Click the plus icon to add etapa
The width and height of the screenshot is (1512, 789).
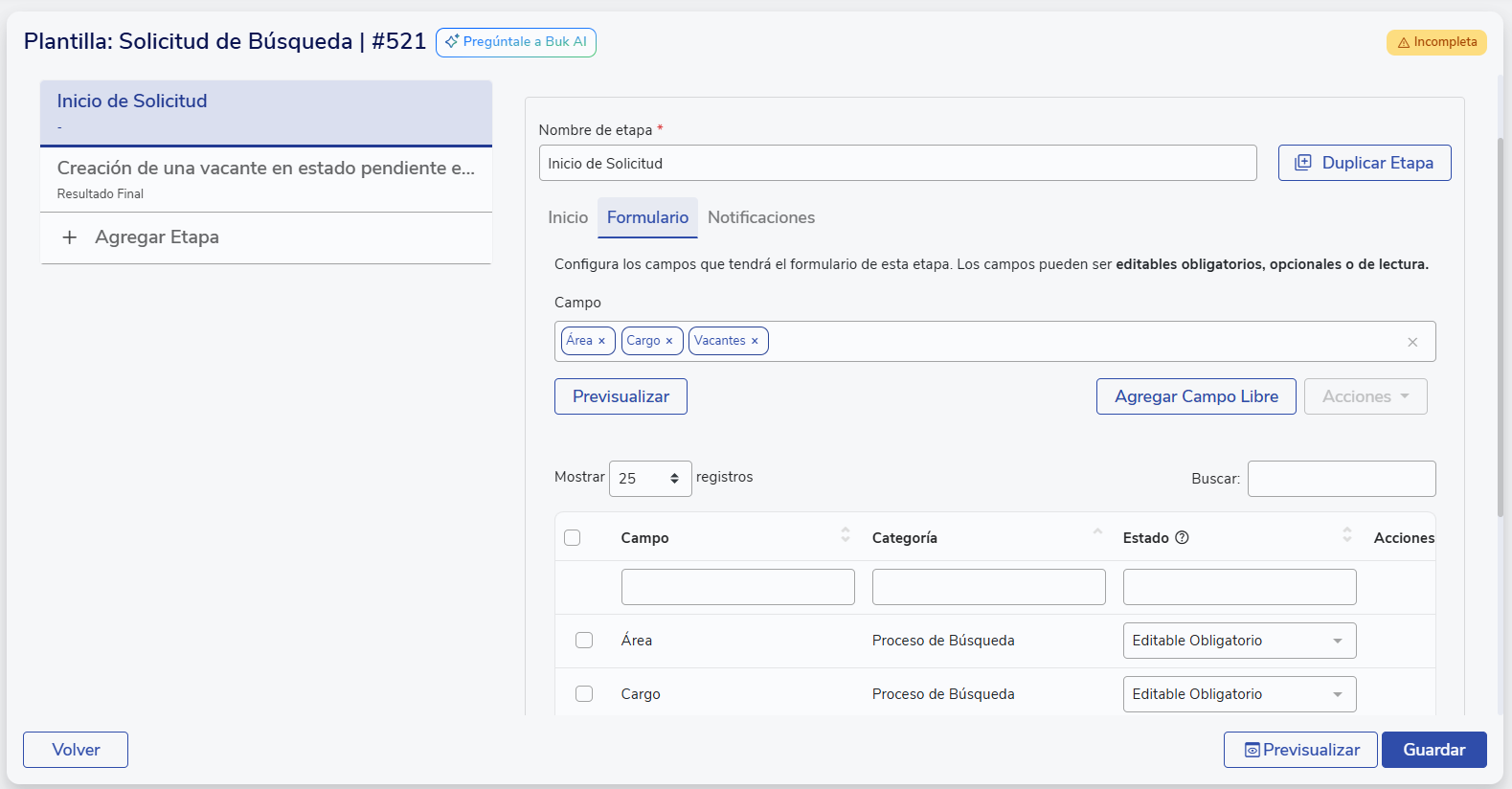tap(69, 237)
